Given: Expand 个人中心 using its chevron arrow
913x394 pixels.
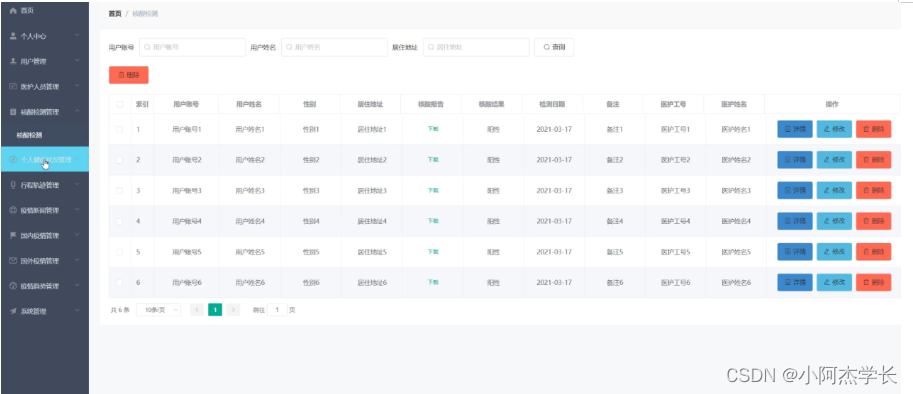Looking at the screenshot, I should (77, 36).
